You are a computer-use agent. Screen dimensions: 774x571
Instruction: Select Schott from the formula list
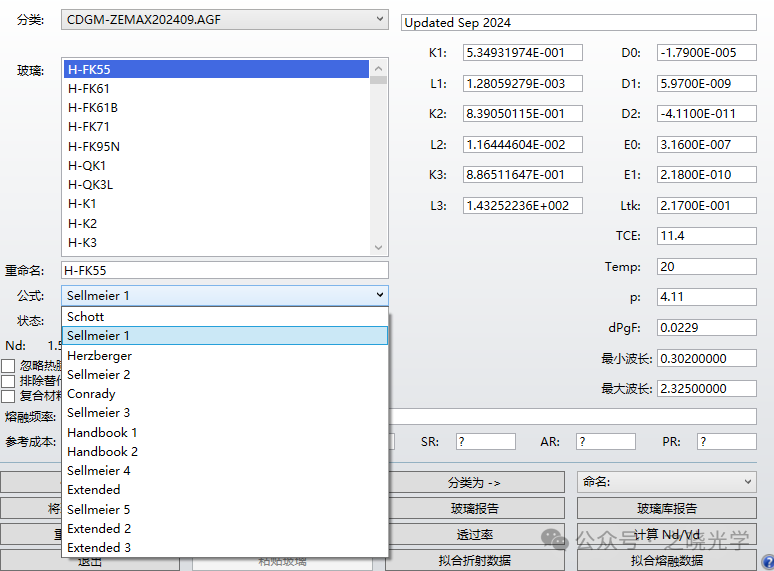[x=86, y=317]
